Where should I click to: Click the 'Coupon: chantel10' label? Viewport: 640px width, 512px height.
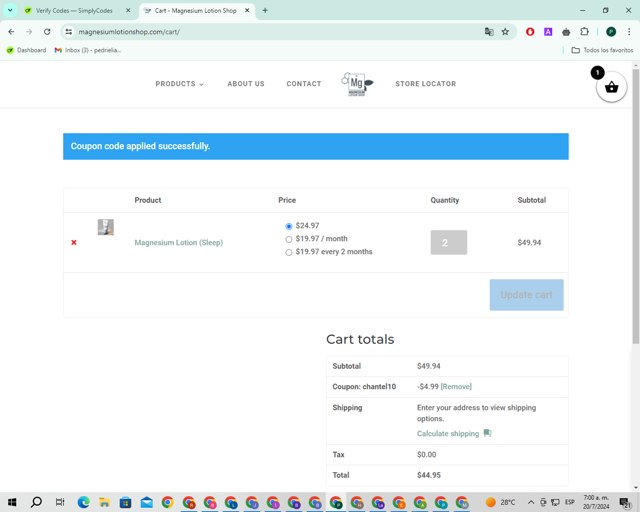pyautogui.click(x=364, y=386)
